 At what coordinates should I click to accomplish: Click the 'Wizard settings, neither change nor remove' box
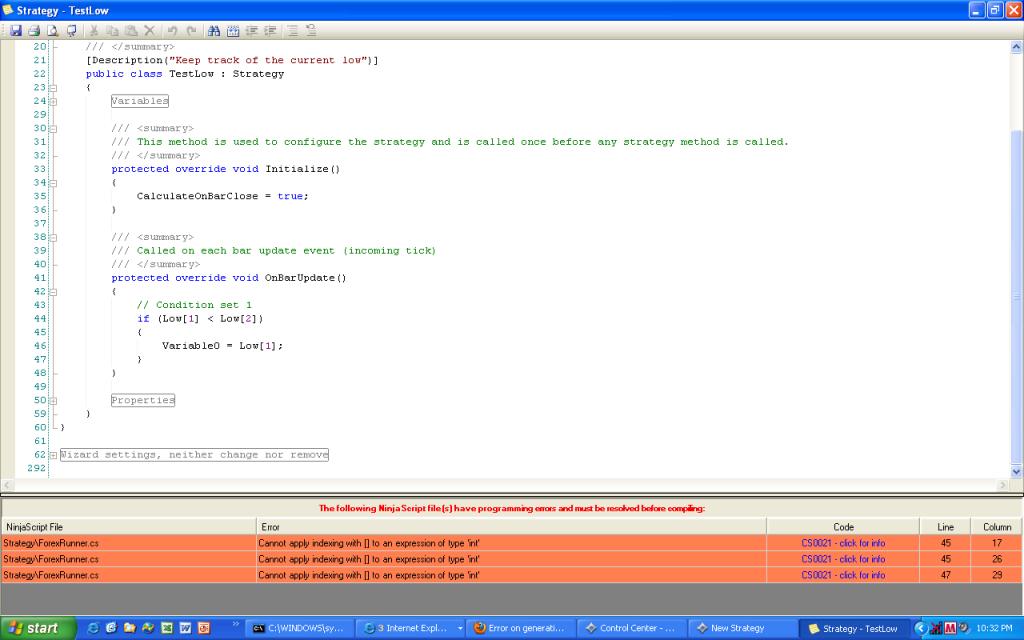[194, 455]
